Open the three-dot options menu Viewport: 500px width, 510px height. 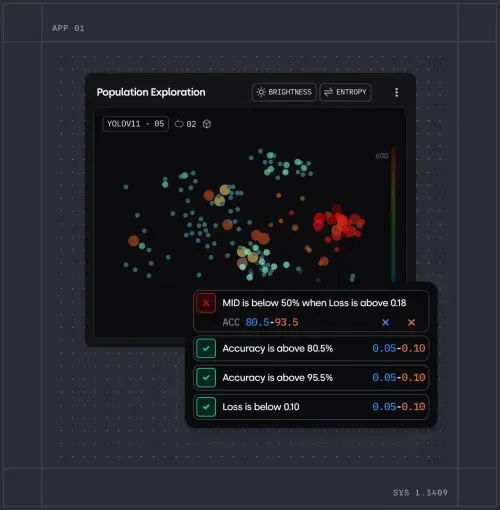(396, 92)
